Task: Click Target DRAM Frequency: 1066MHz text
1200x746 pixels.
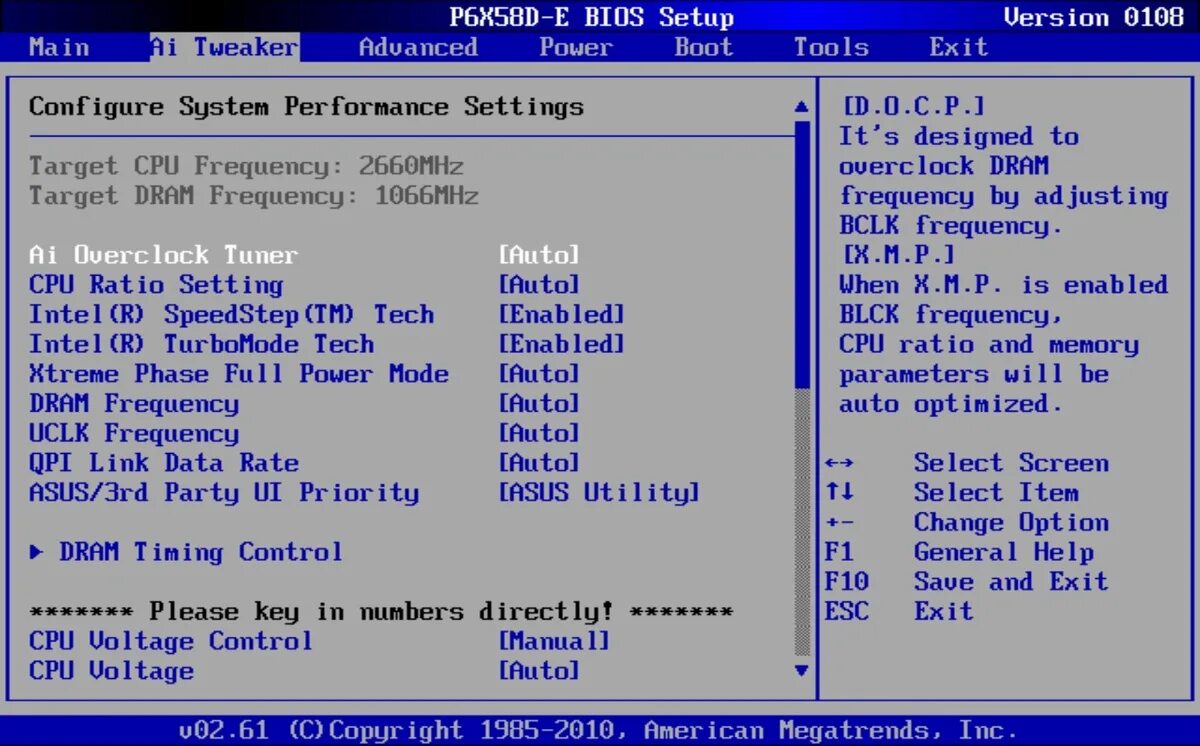Action: pos(254,196)
